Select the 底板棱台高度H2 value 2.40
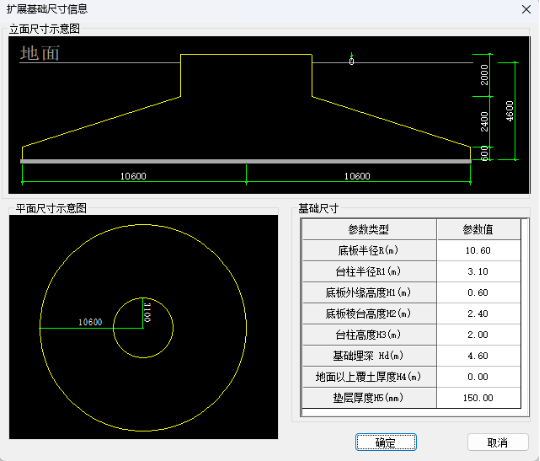Image resolution: width=540 pixels, height=461 pixels. coord(478,313)
